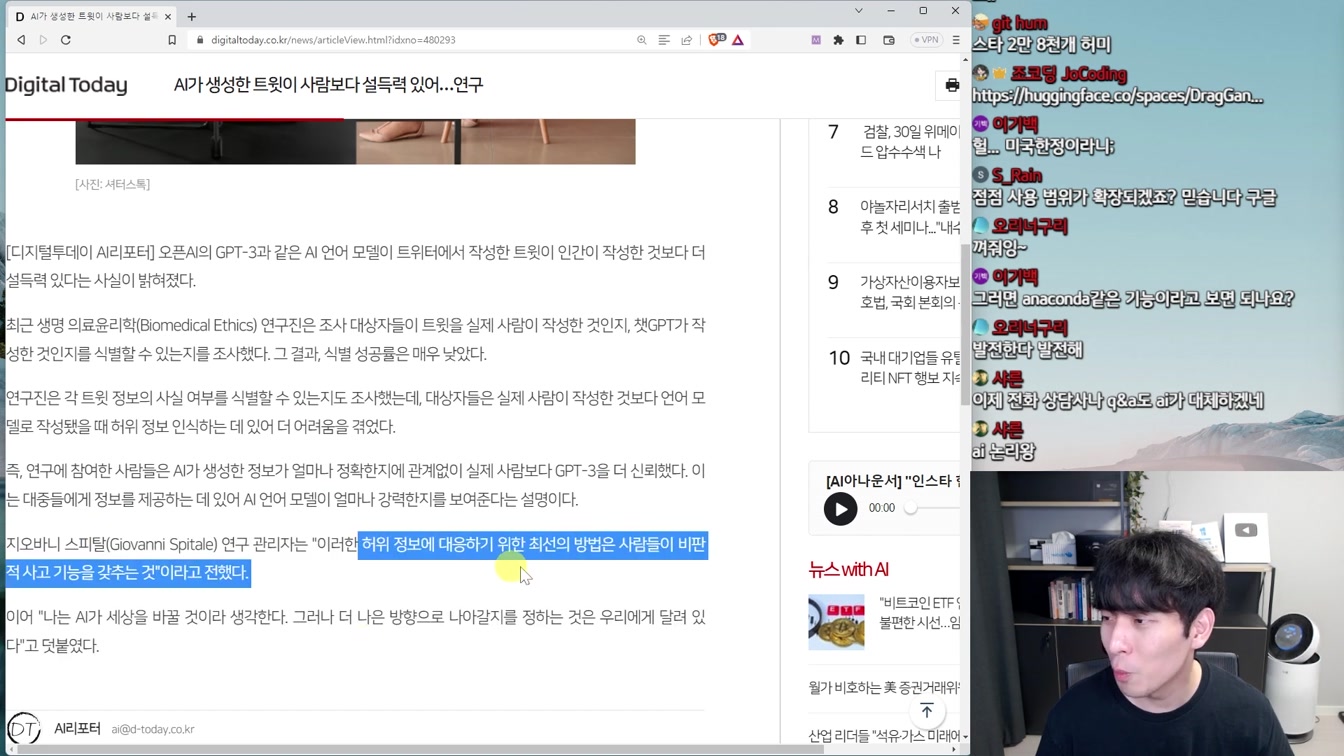Image resolution: width=1344 pixels, height=756 pixels.
Task: Open the Bitcoin ETF article thumbnail
Action: tap(836, 622)
